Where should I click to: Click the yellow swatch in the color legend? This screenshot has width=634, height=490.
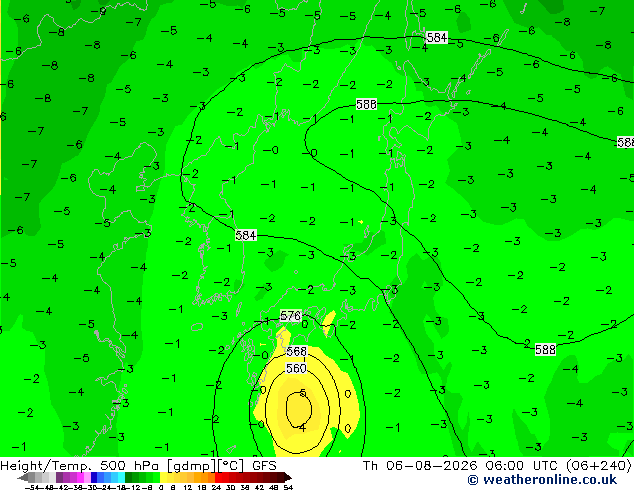coord(164,477)
